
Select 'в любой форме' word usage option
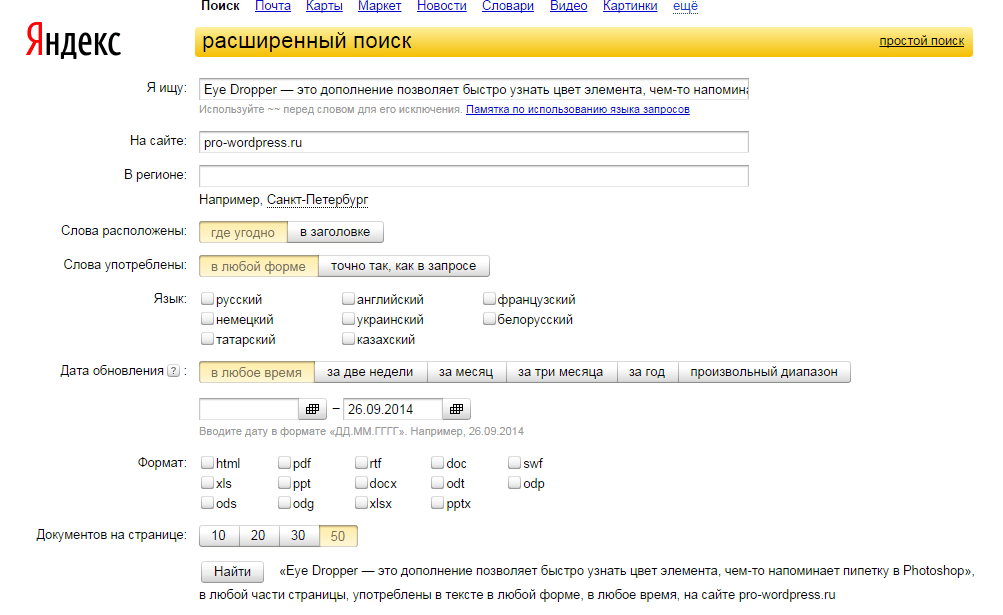258,266
